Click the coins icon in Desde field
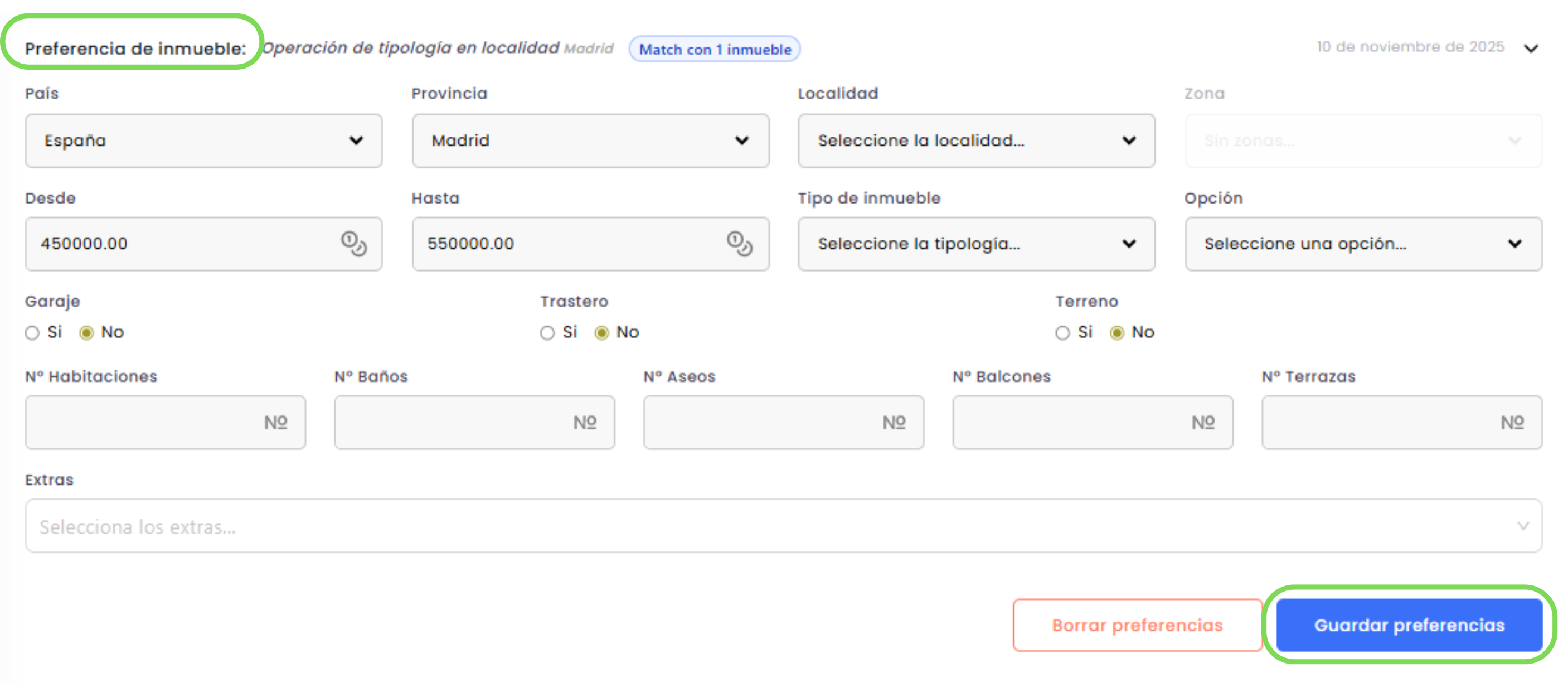Screen dimensions: 1568x697 353,244
